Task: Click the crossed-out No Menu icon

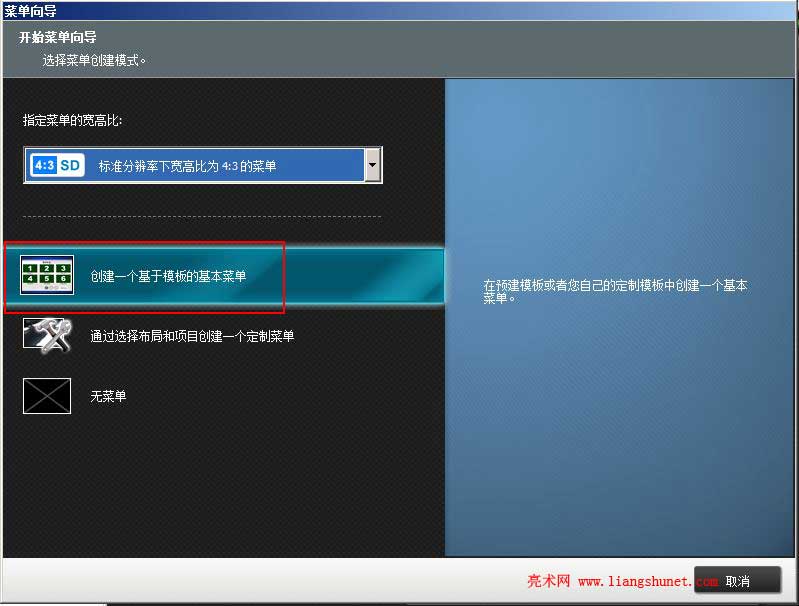Action: coord(47,396)
